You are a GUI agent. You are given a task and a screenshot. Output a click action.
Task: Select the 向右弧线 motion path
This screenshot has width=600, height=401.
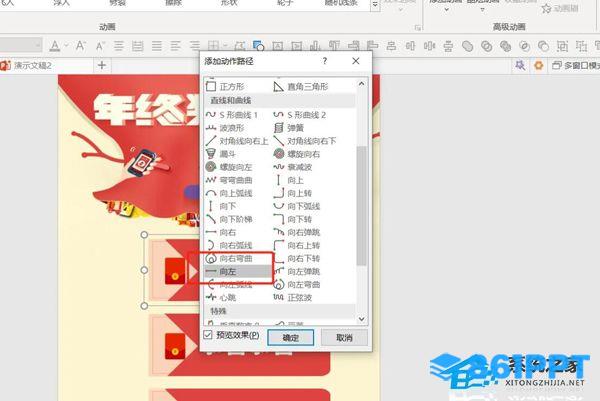point(229,245)
